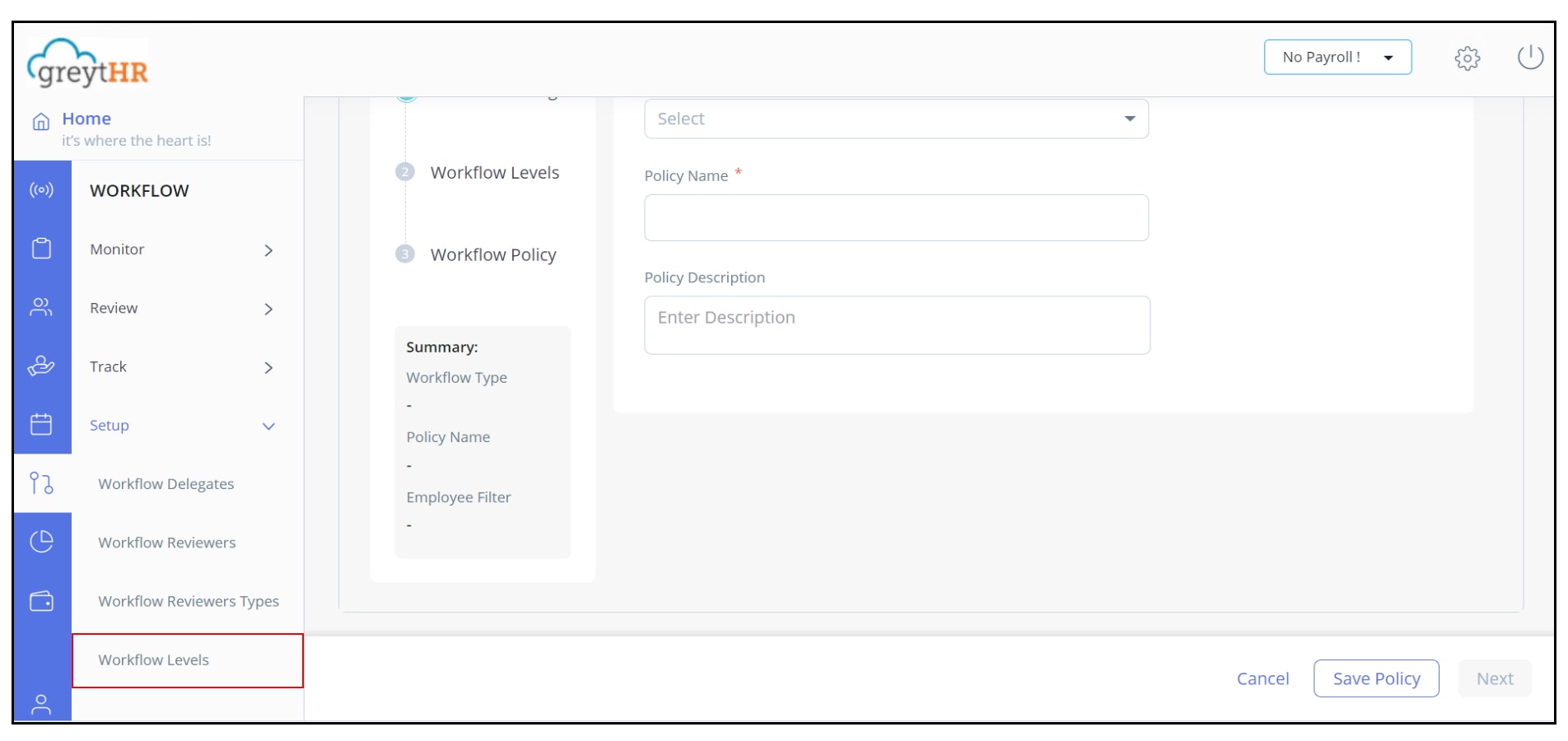Open the No Payroll dropdown
Image resolution: width=1568 pixels, height=741 pixels.
pos(1338,57)
